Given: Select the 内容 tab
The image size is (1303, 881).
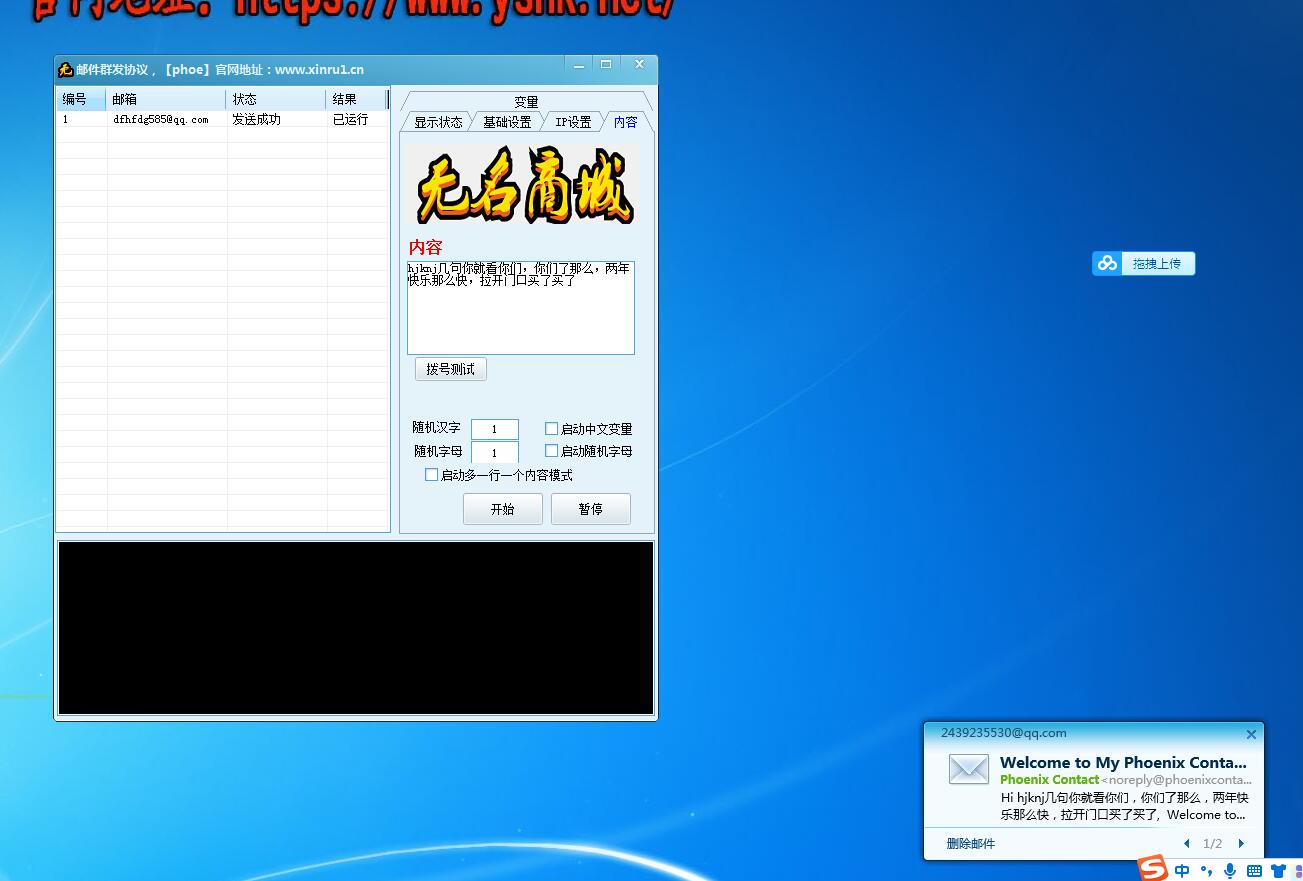Looking at the screenshot, I should [x=625, y=122].
